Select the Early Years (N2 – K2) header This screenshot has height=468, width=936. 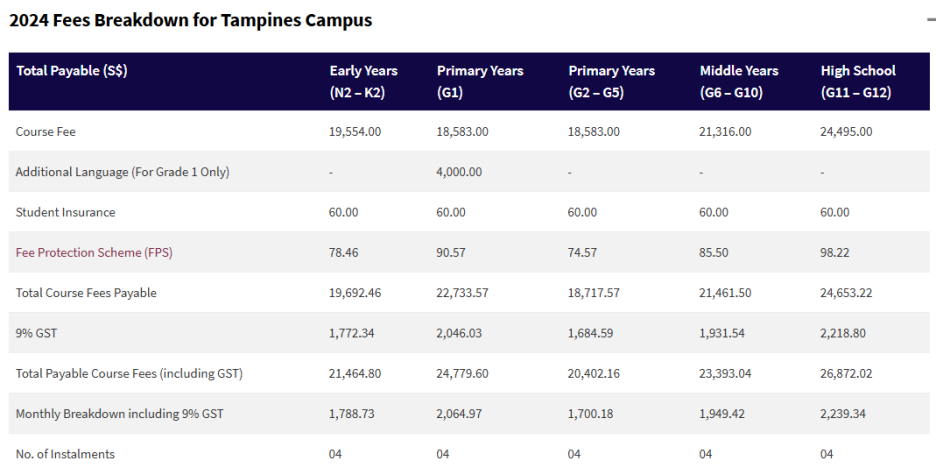pos(363,81)
